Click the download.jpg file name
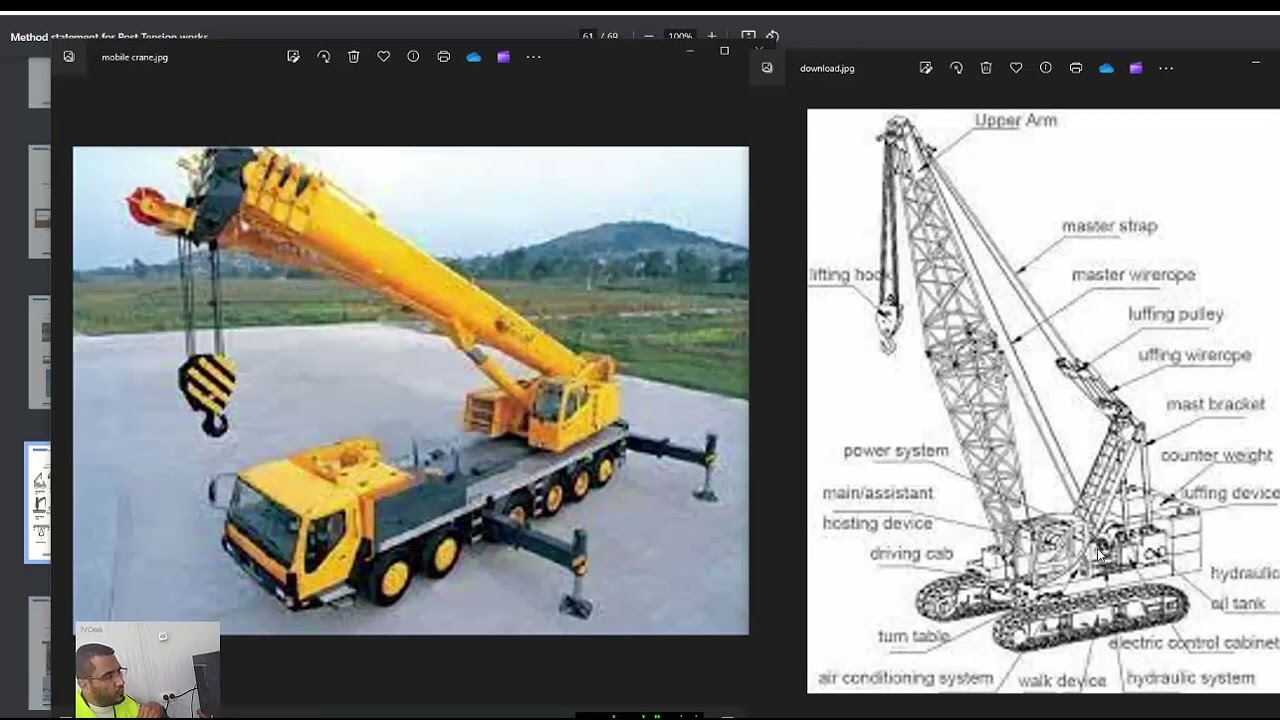The width and height of the screenshot is (1280, 720). (827, 68)
